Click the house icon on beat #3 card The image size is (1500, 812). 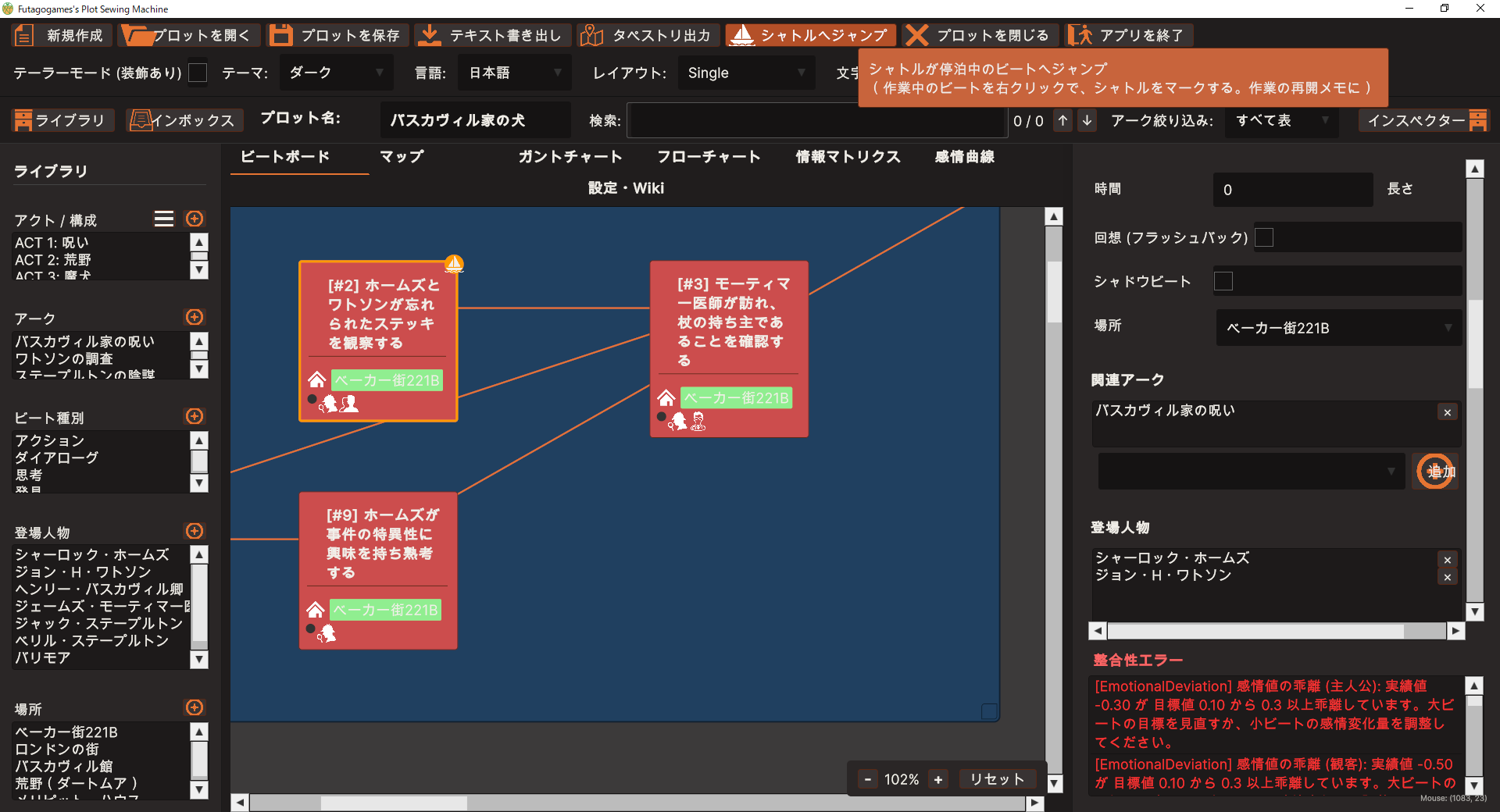(666, 397)
